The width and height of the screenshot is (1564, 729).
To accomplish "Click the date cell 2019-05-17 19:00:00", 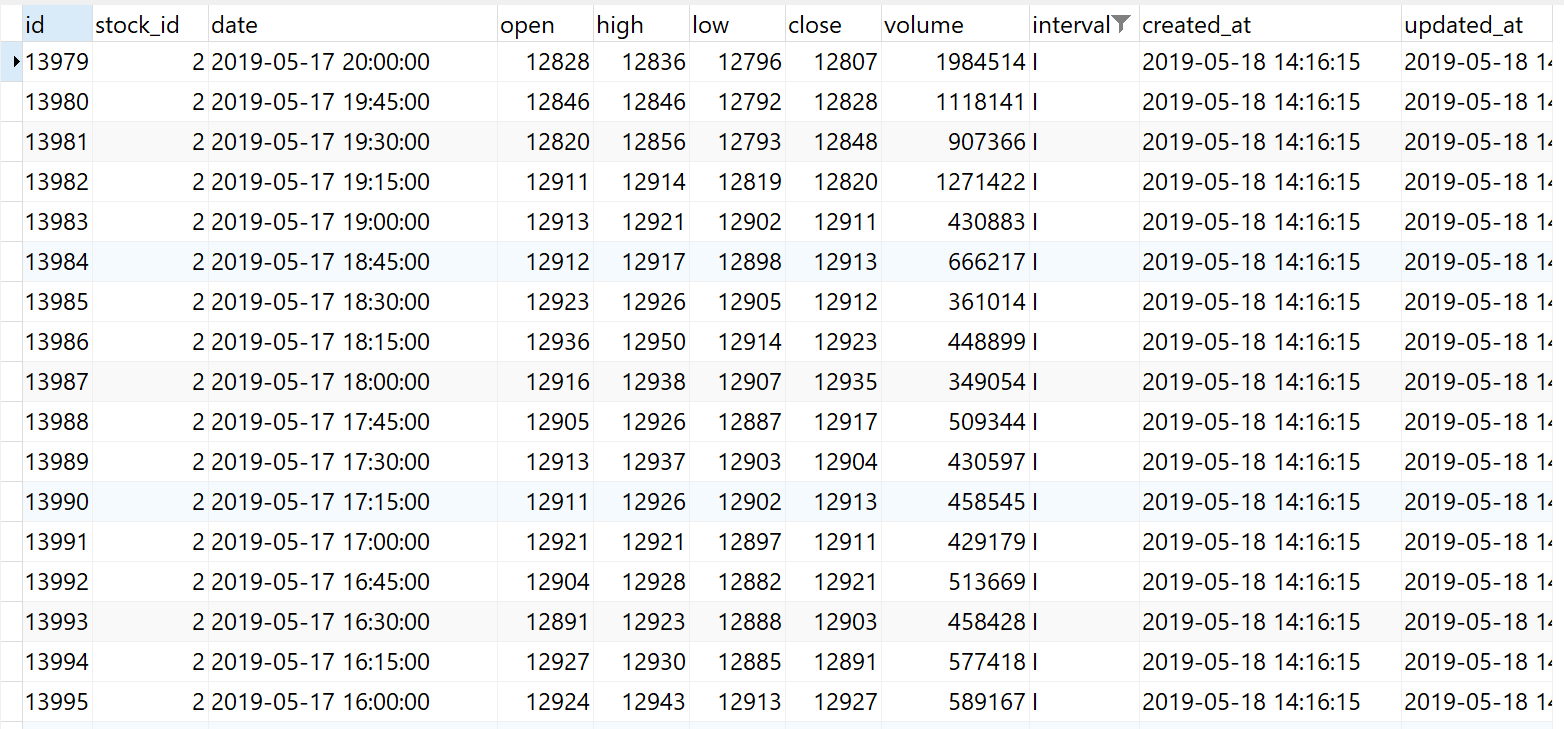I will 353,222.
